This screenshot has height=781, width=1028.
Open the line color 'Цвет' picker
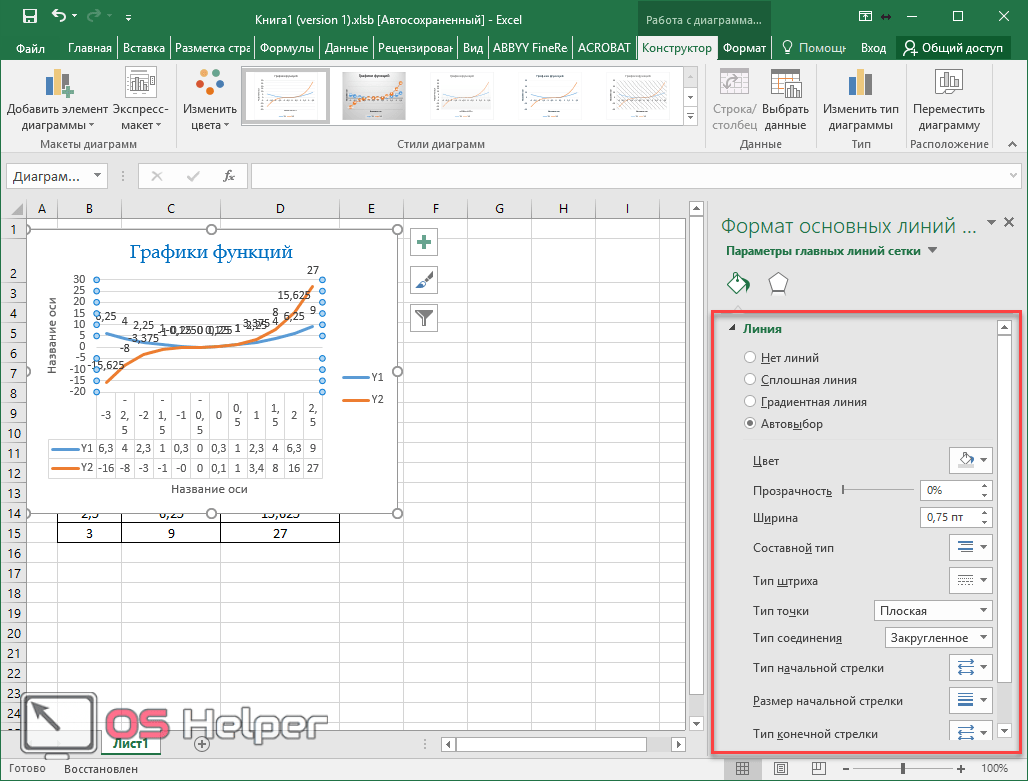(970, 461)
